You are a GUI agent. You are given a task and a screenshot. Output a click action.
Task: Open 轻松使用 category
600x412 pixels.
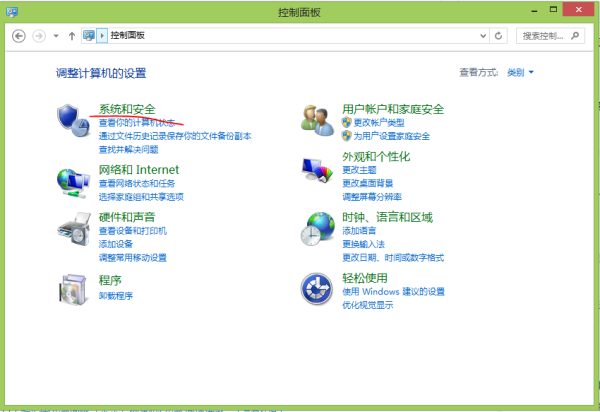[x=365, y=278]
